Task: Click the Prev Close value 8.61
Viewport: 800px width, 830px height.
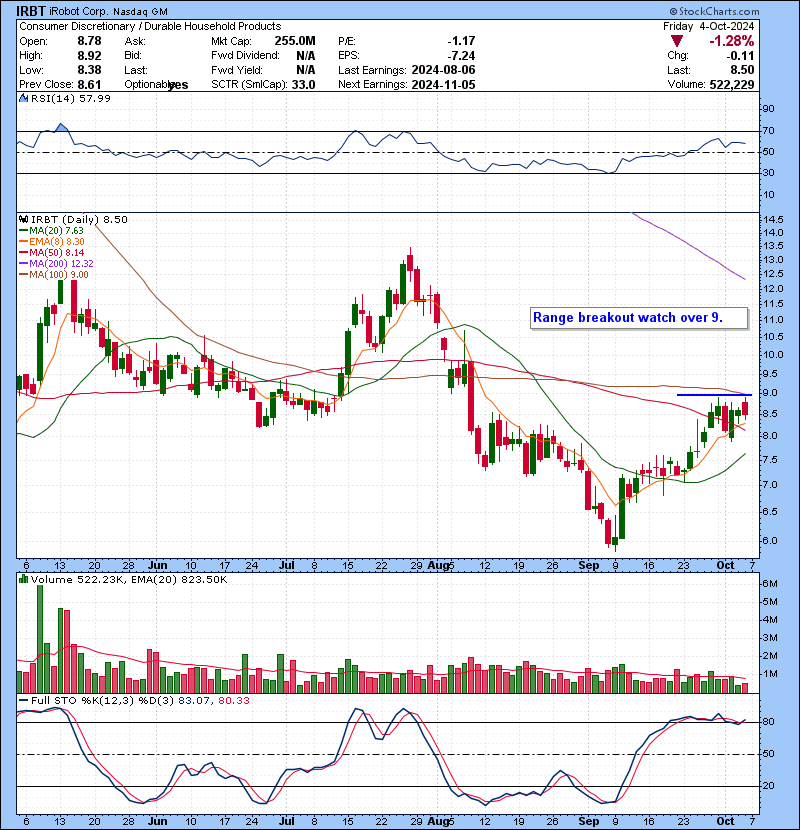Action: tap(89, 85)
